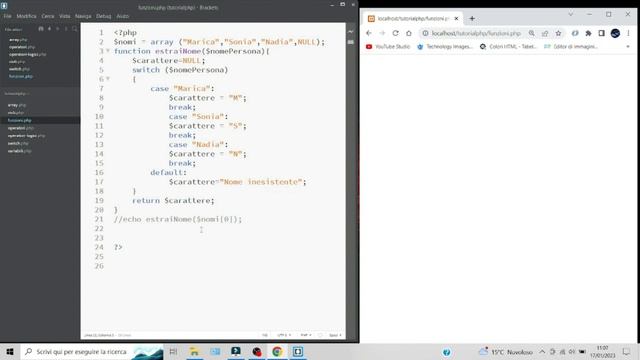
Task: Go back in Chrome
Action: click(369, 33)
